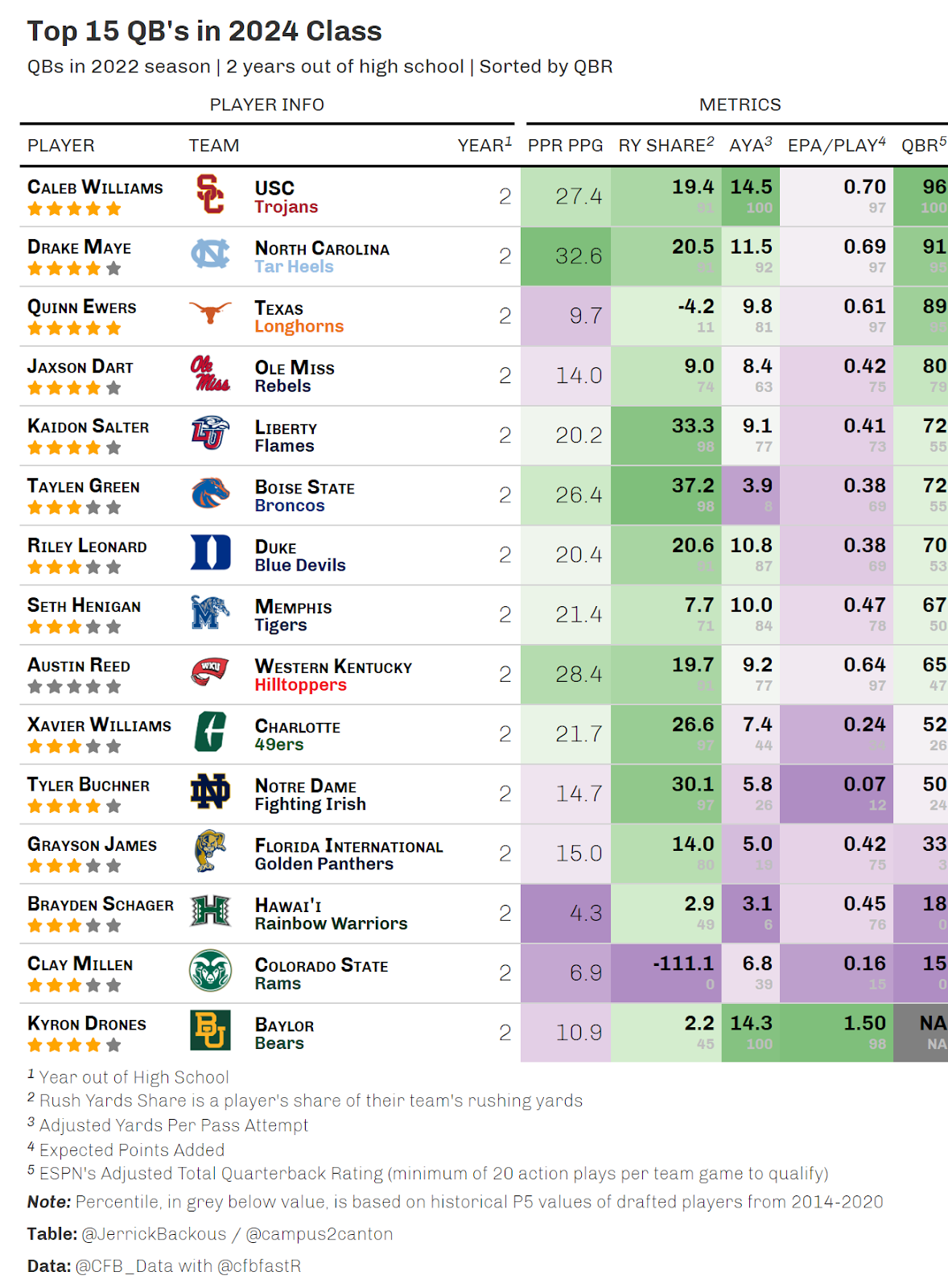Click Drake Maye's dark green 32.6 cell
This screenshot has width=948, height=1288.
tap(566, 256)
